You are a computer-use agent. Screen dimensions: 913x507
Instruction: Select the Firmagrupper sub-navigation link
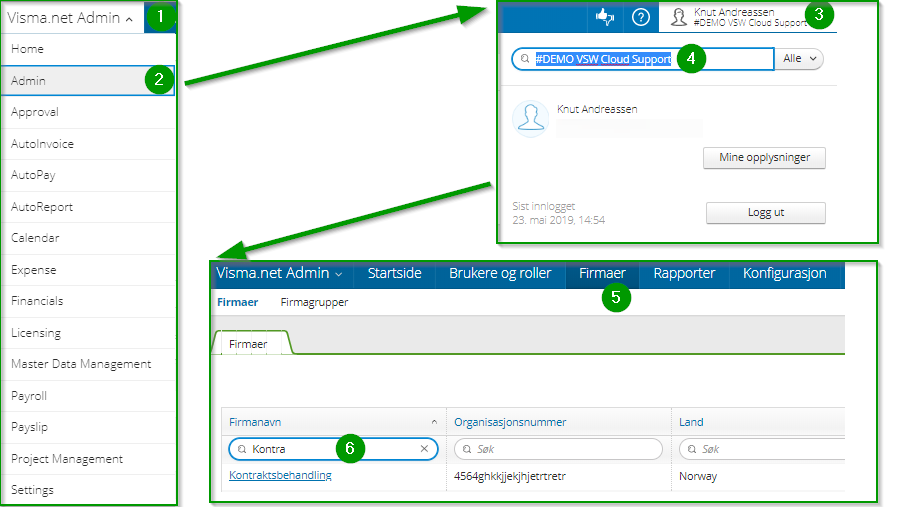pyautogui.click(x=314, y=302)
